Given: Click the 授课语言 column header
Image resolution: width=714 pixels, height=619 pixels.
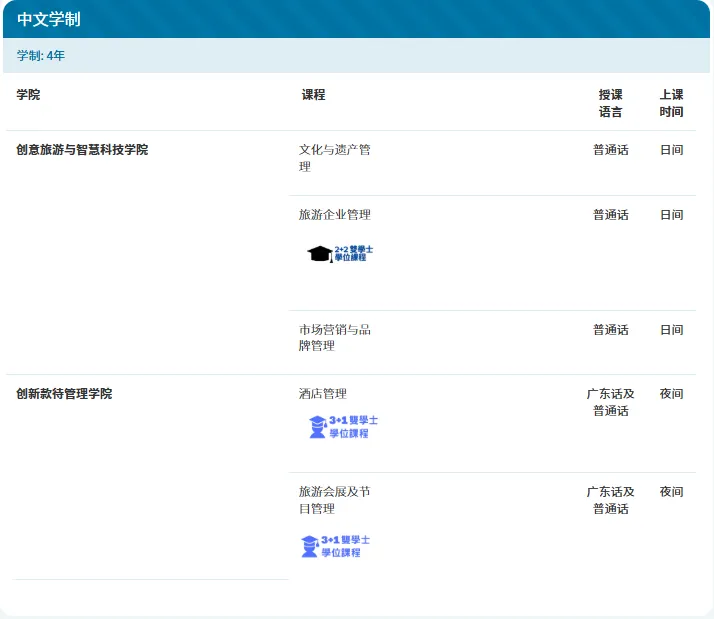Looking at the screenshot, I should 610,103.
